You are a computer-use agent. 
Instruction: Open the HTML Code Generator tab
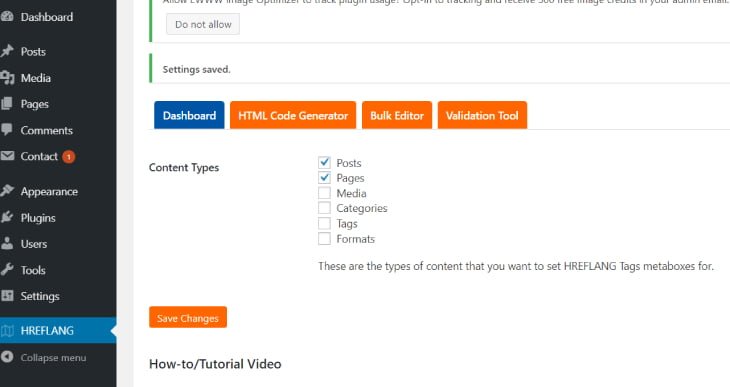tap(293, 115)
